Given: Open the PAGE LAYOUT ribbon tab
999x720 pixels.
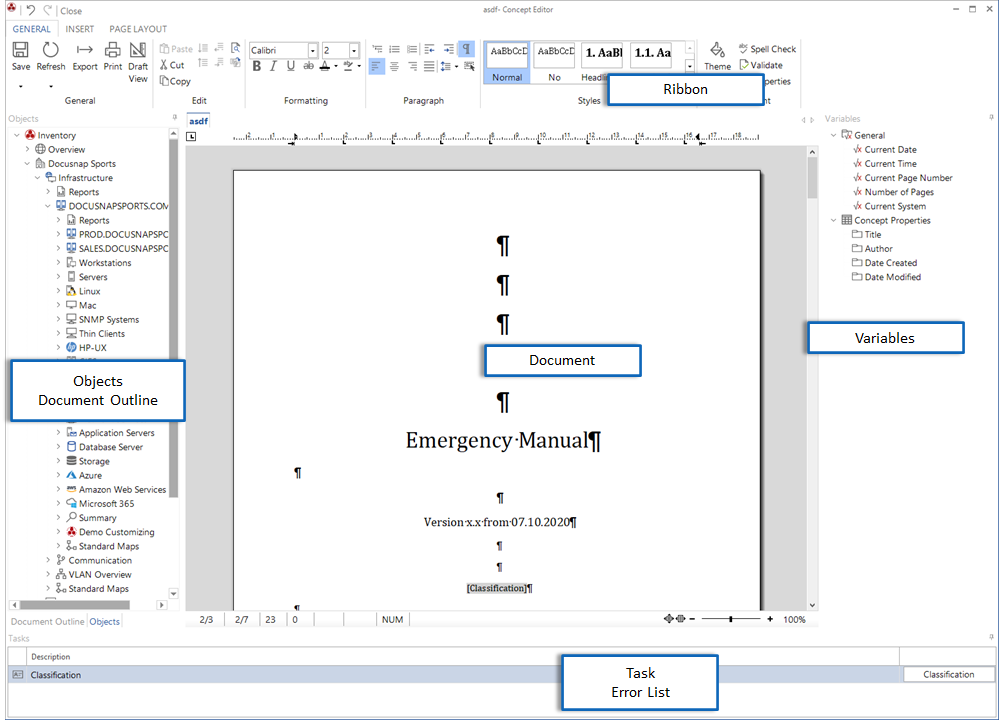Looking at the screenshot, I should click(138, 29).
